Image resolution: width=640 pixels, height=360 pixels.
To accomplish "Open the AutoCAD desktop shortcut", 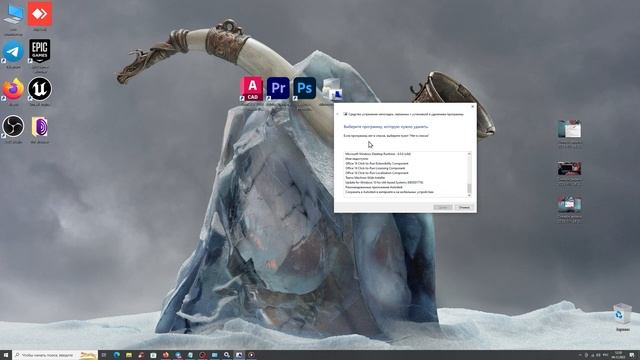I will click(252, 89).
